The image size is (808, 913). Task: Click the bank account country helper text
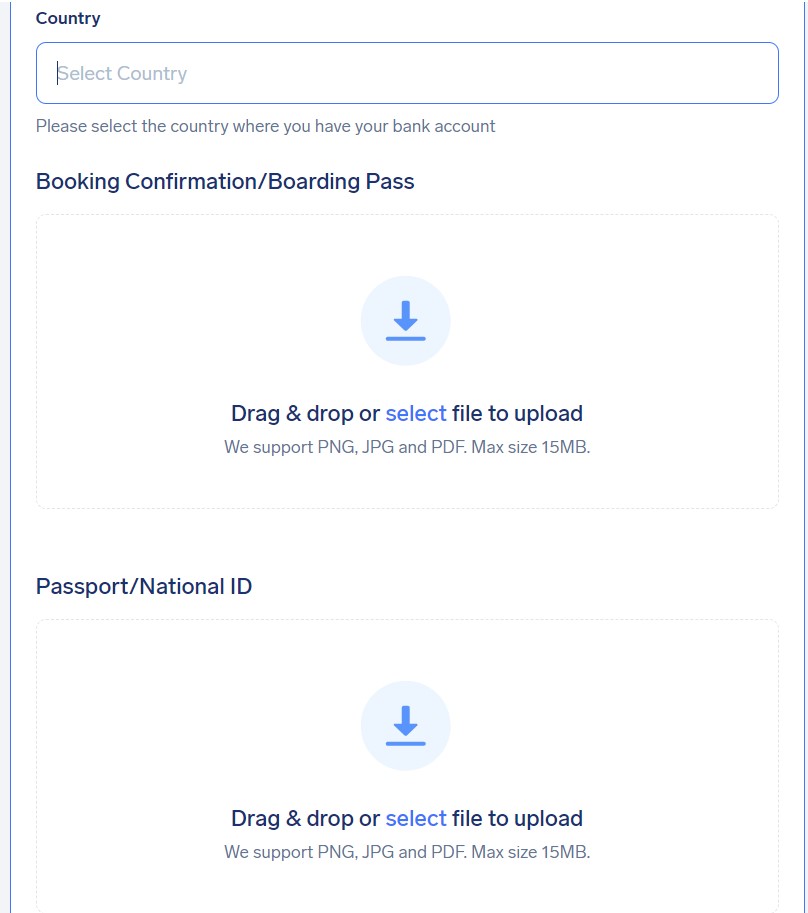point(265,126)
